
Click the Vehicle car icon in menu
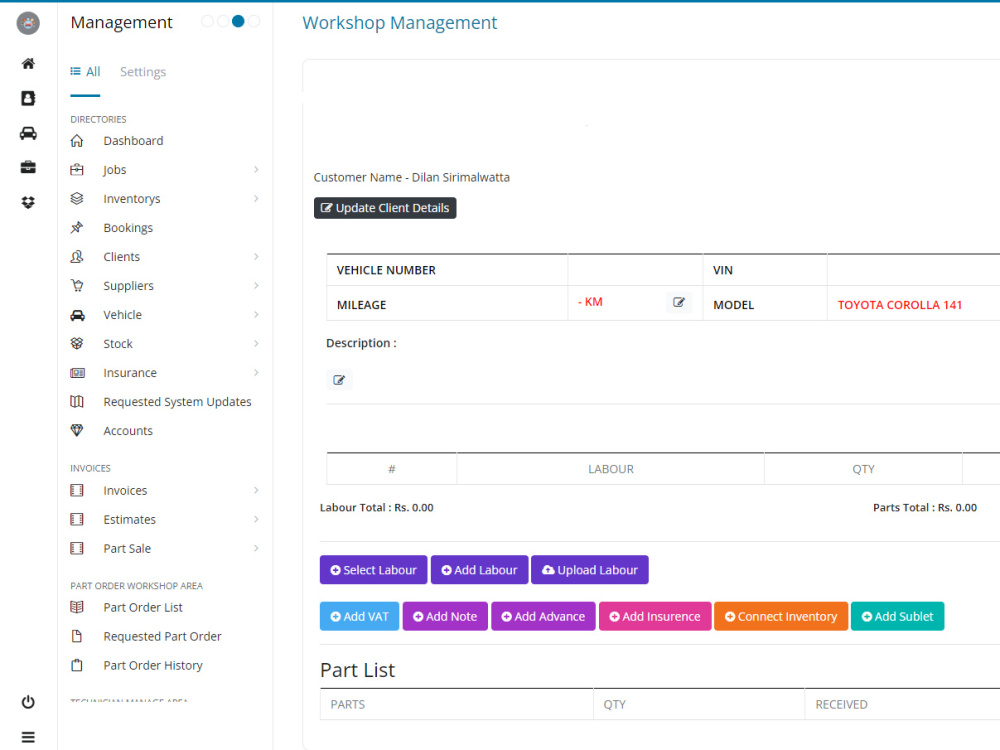(77, 314)
